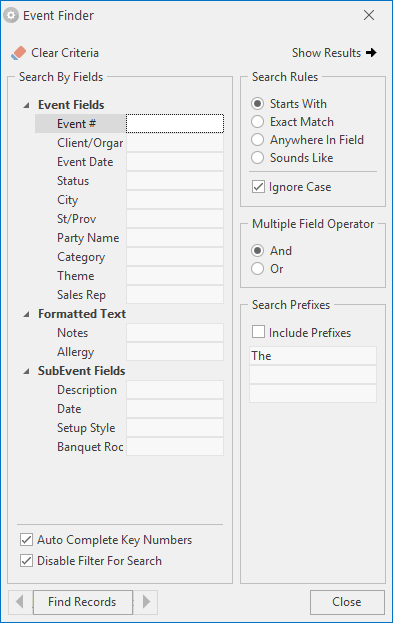Click the previous record left arrow
Viewport: 393px width, 623px height.
19,602
